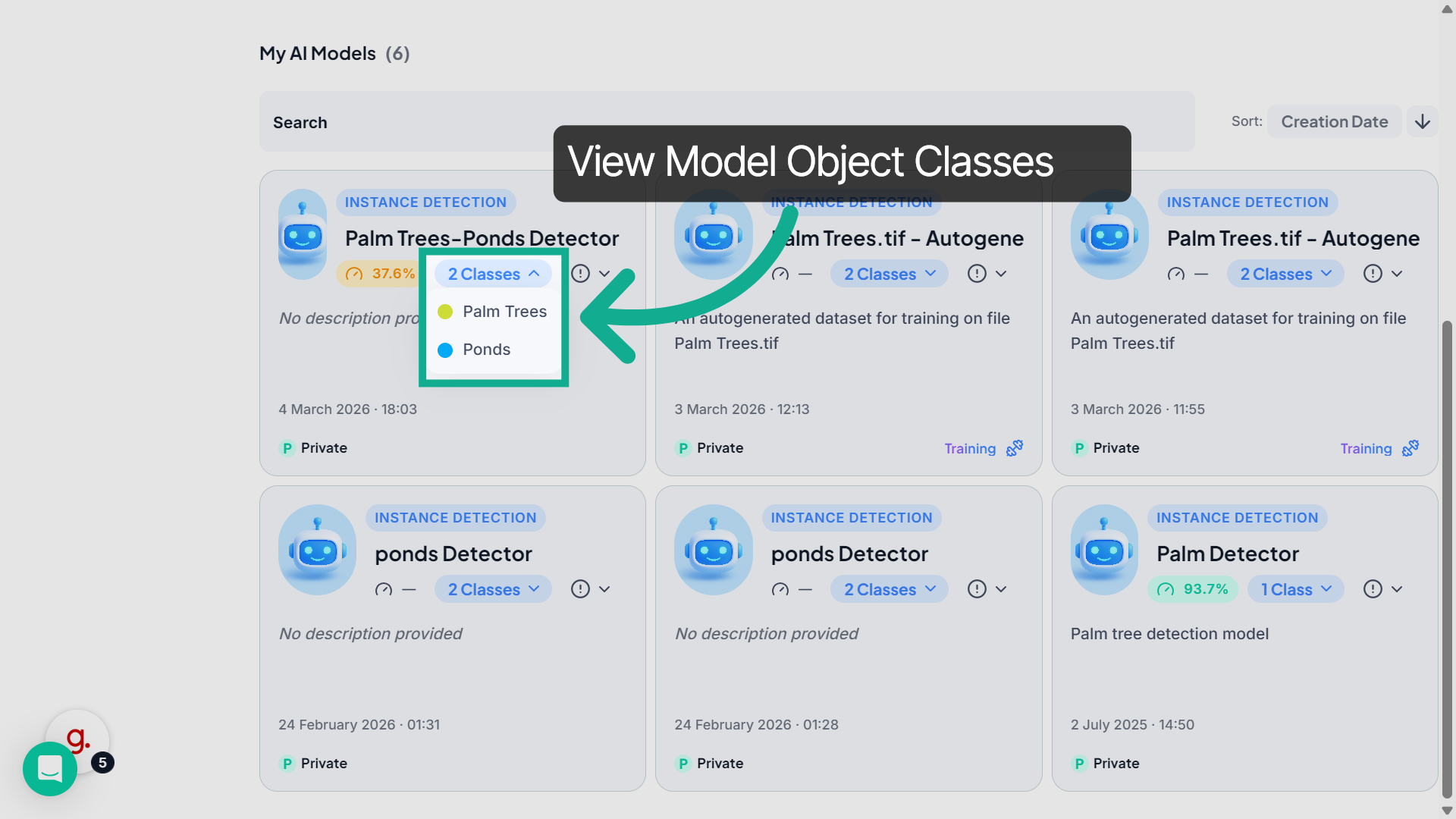The width and height of the screenshot is (1456, 819).
Task: Click the notification badge showing 5
Action: [x=102, y=762]
